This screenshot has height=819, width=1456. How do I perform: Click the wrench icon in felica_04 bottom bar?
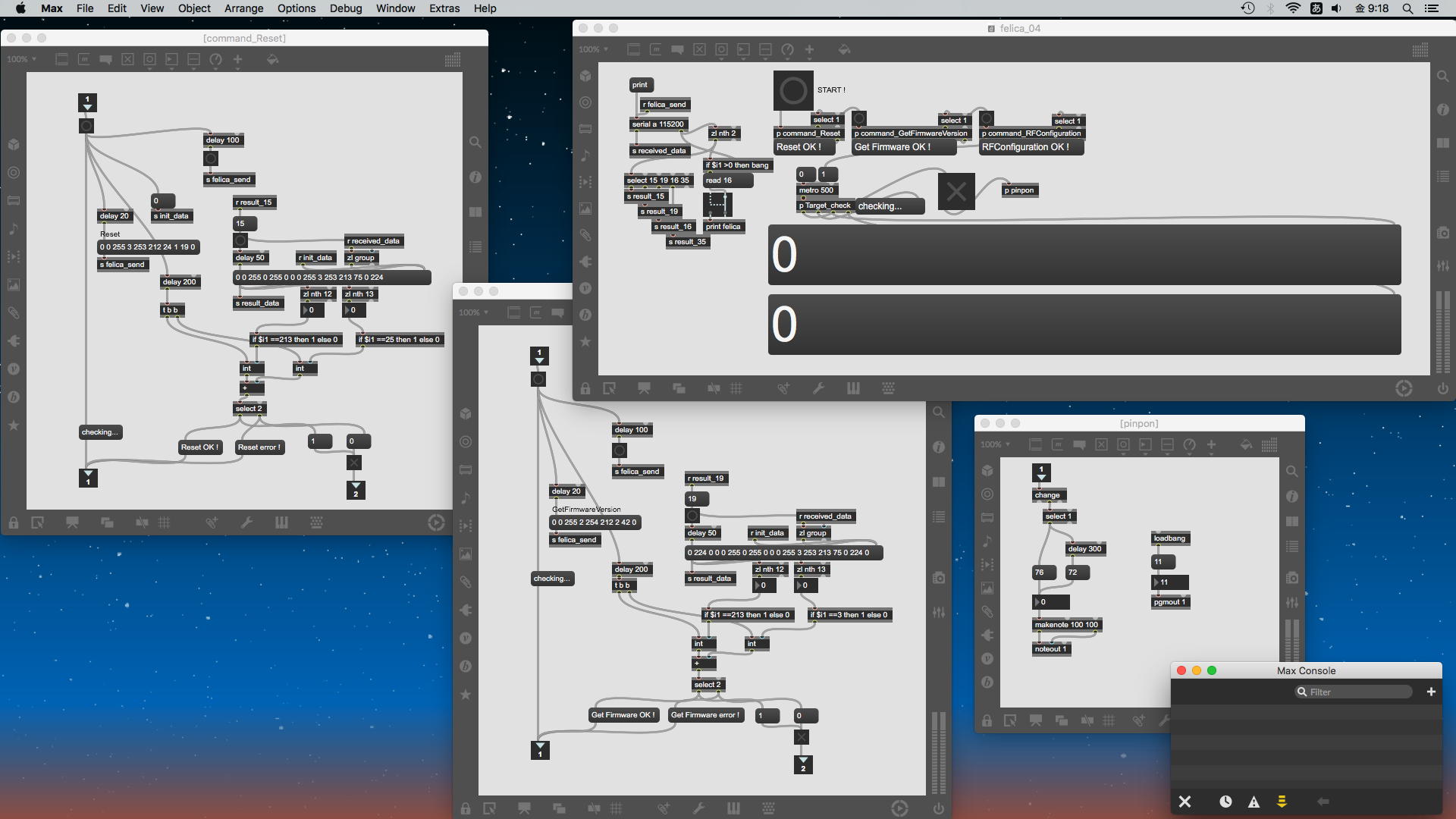[818, 388]
